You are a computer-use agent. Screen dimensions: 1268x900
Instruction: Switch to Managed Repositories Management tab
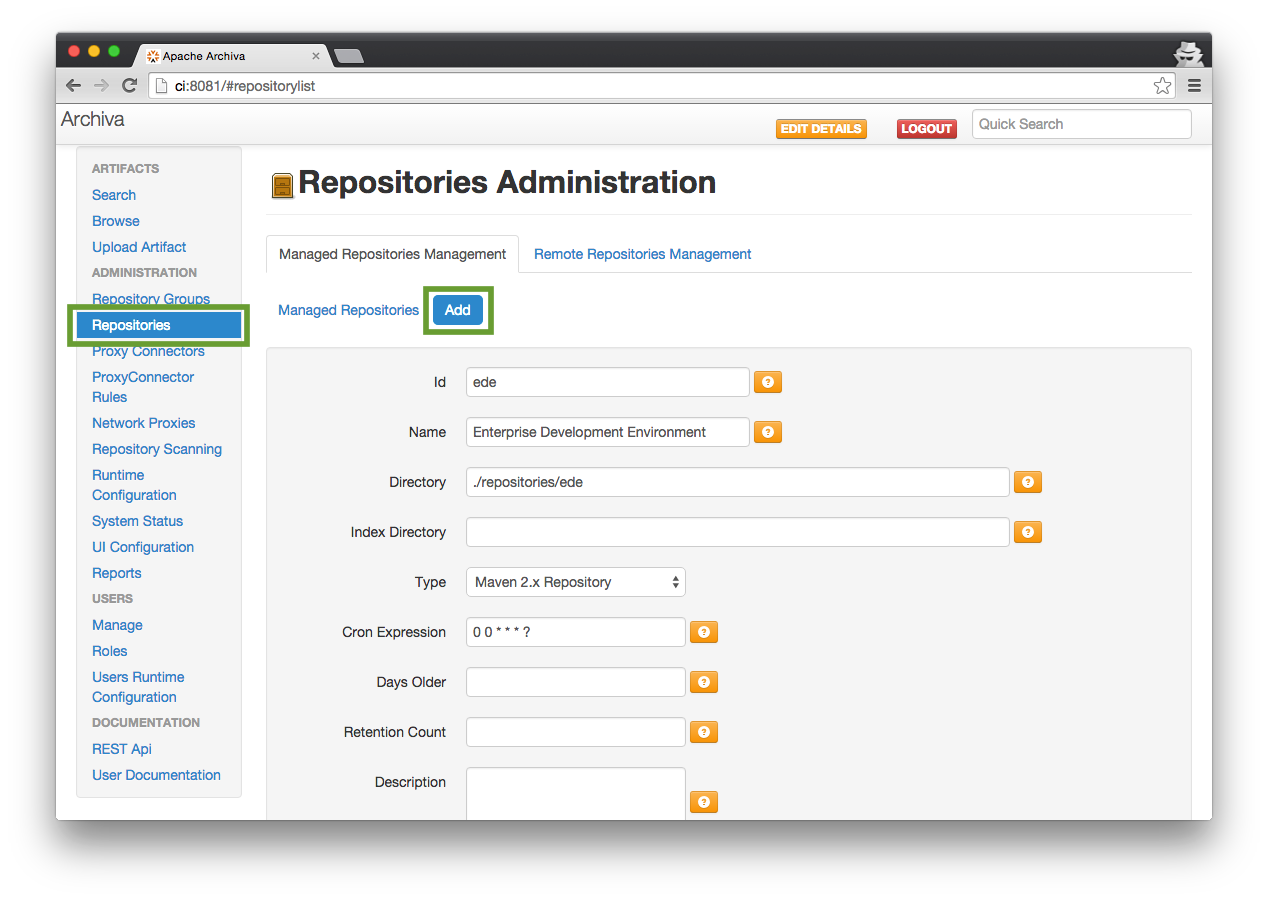[x=392, y=254]
